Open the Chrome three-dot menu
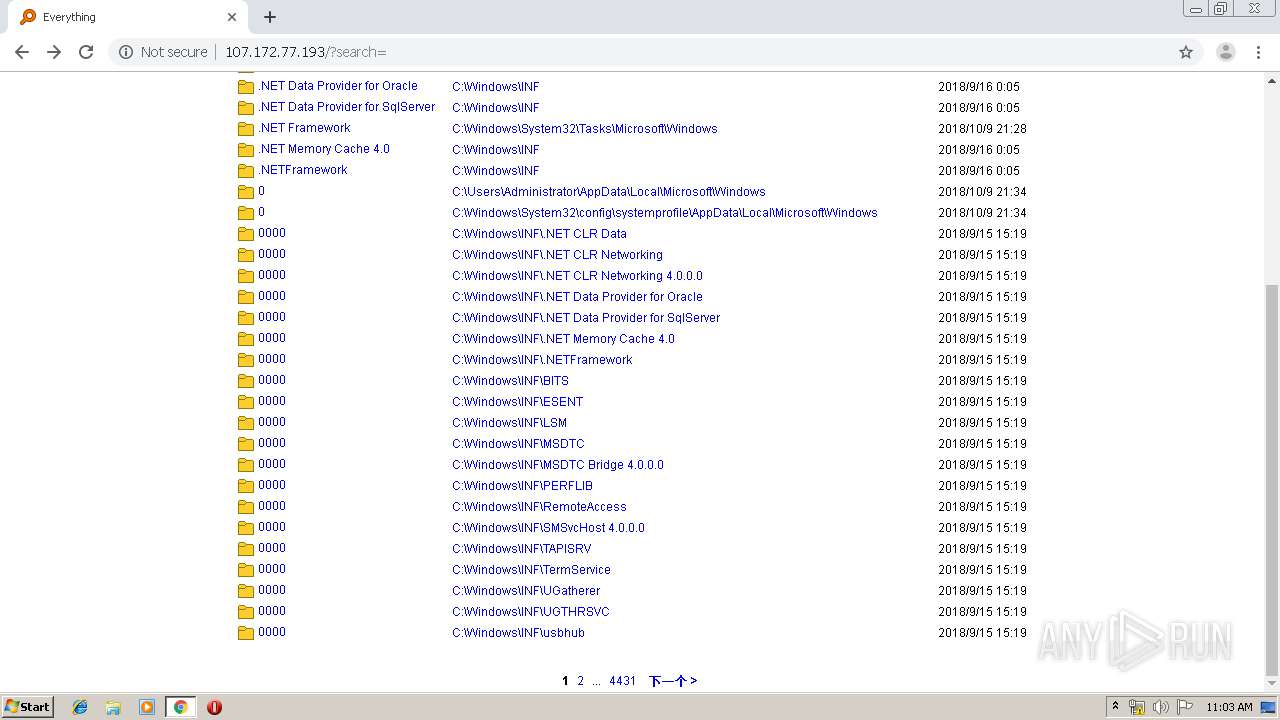 [x=1258, y=52]
